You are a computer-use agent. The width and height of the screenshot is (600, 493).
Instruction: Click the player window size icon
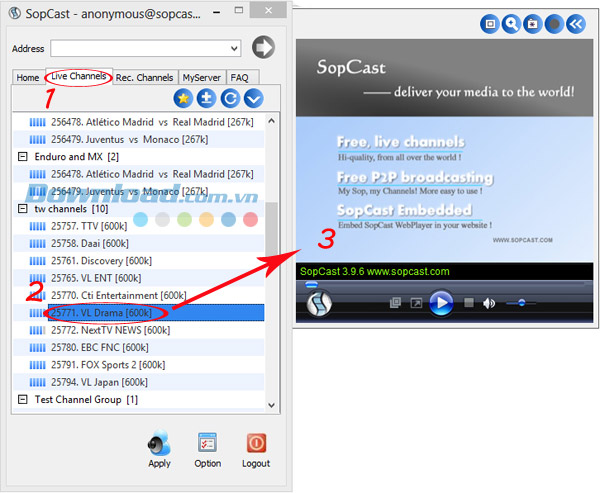tap(490, 24)
